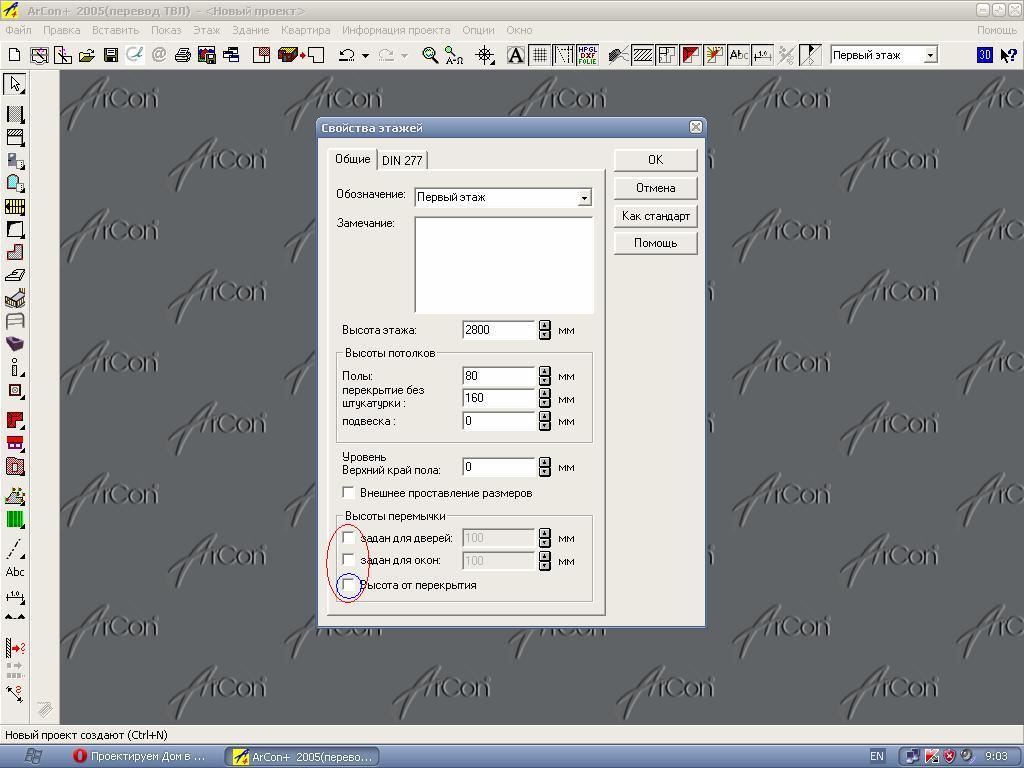Enable 'Внешнее проставление размеров' checkbox

[349, 492]
